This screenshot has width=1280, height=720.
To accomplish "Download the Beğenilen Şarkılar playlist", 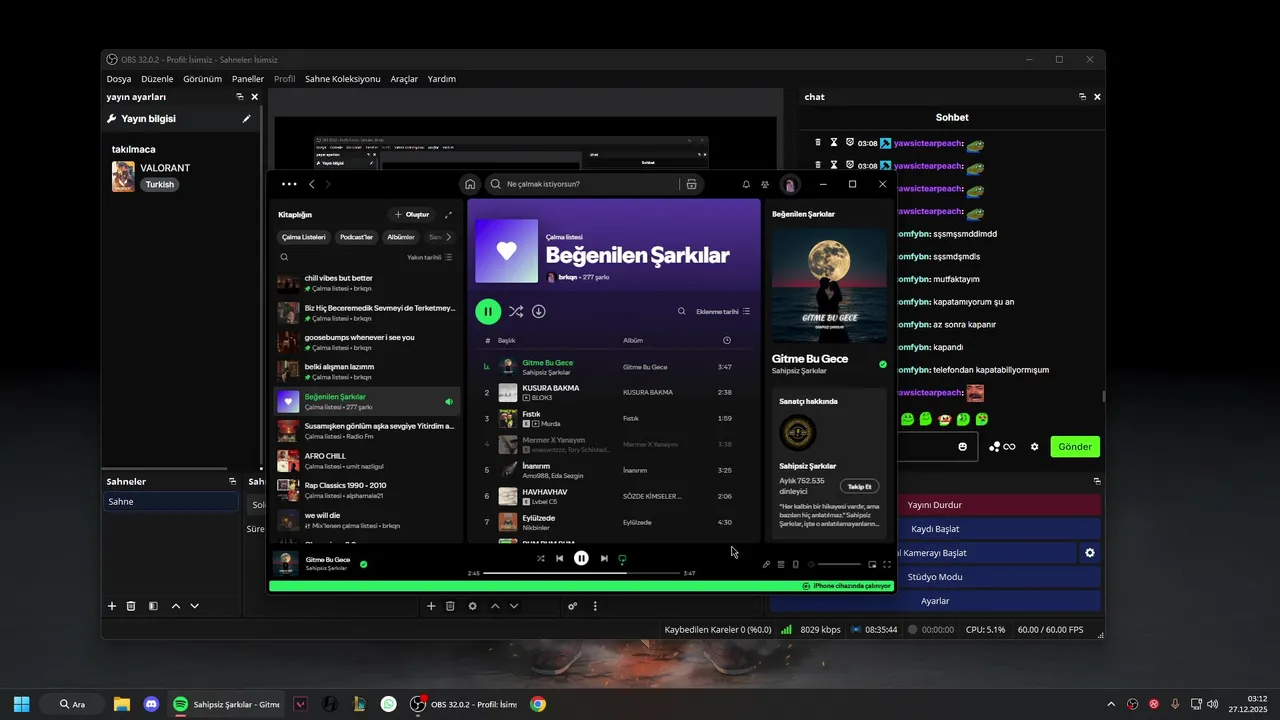I will [x=539, y=312].
